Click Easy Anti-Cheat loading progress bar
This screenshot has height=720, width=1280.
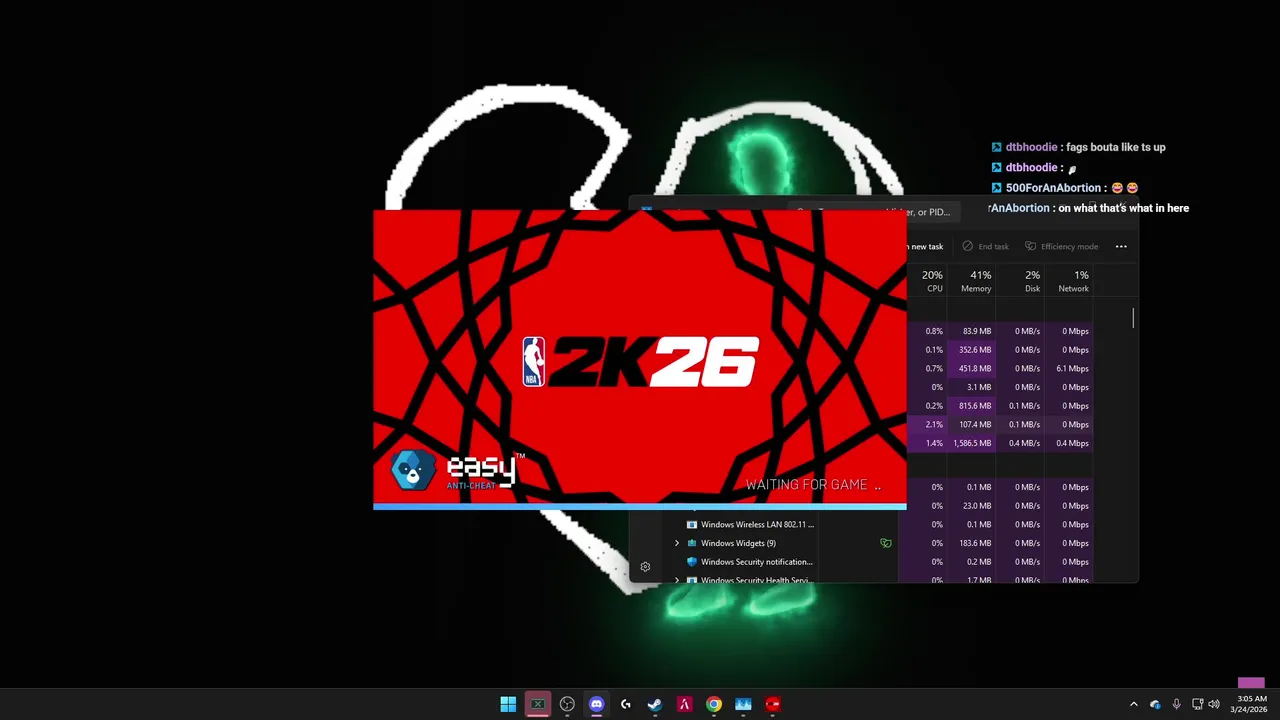click(640, 506)
